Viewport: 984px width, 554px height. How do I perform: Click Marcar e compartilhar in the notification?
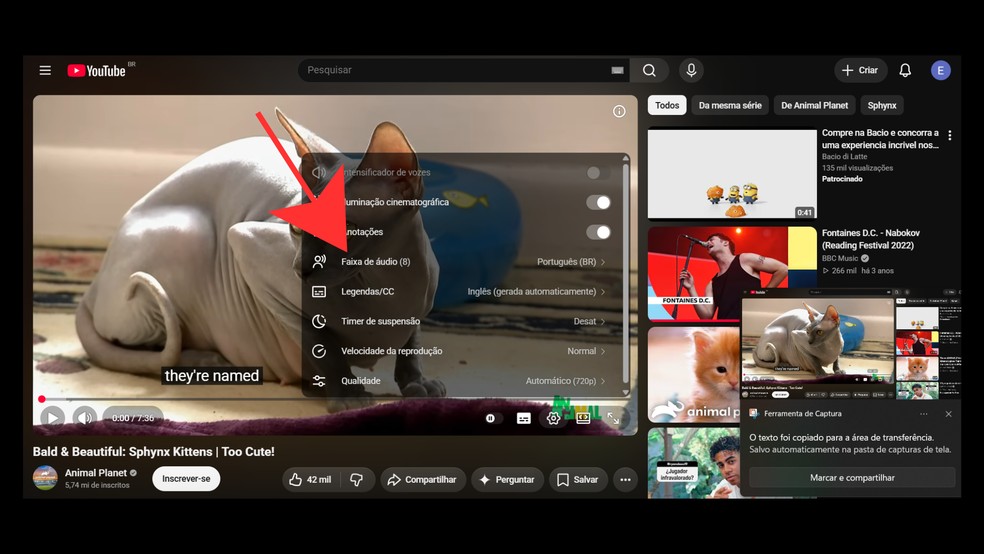pos(852,477)
